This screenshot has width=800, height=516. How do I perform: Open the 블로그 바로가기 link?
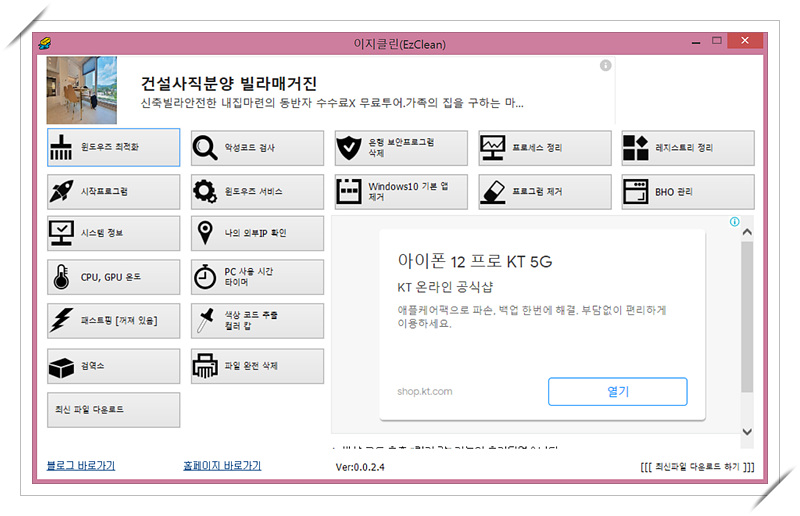click(x=81, y=465)
